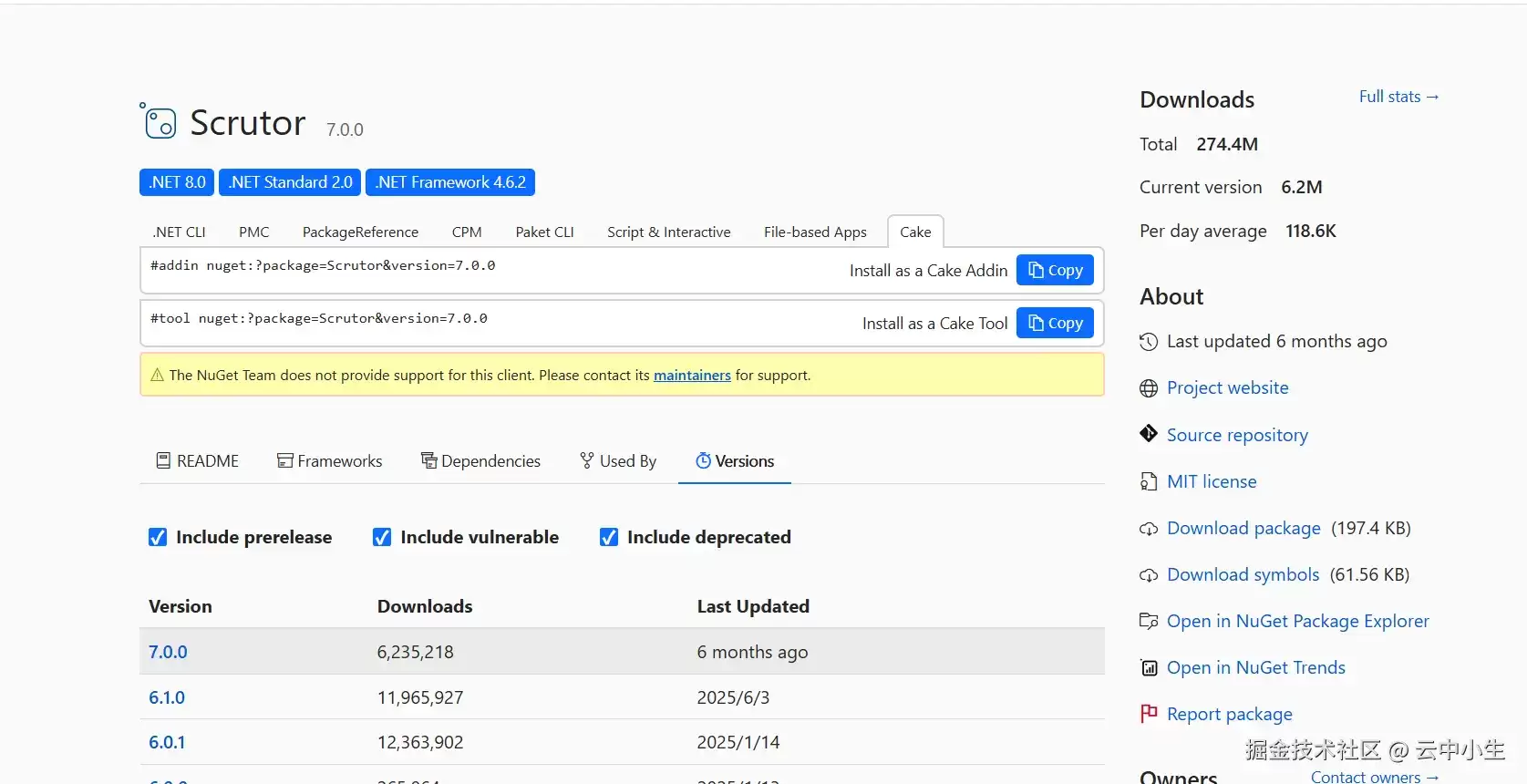Open the Full stats link

1398,97
